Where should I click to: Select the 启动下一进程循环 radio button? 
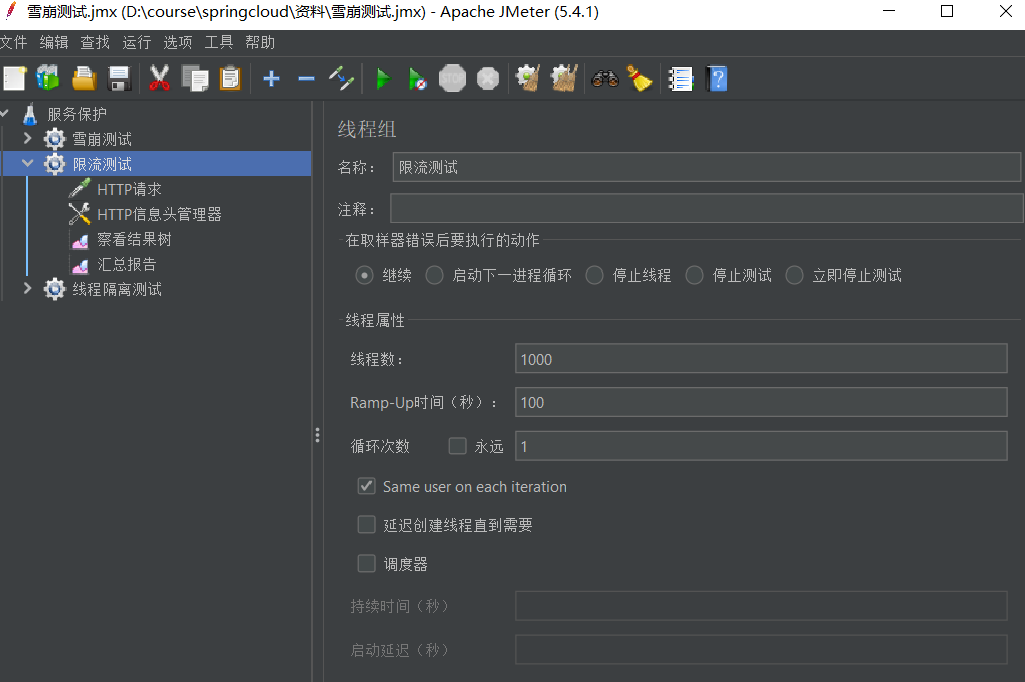pyautogui.click(x=434, y=275)
